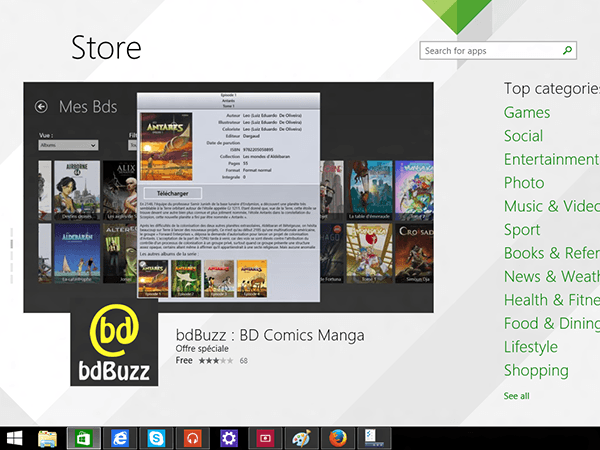Open the Health & Fitness category
The width and height of the screenshot is (600, 450).
pyautogui.click(x=551, y=300)
